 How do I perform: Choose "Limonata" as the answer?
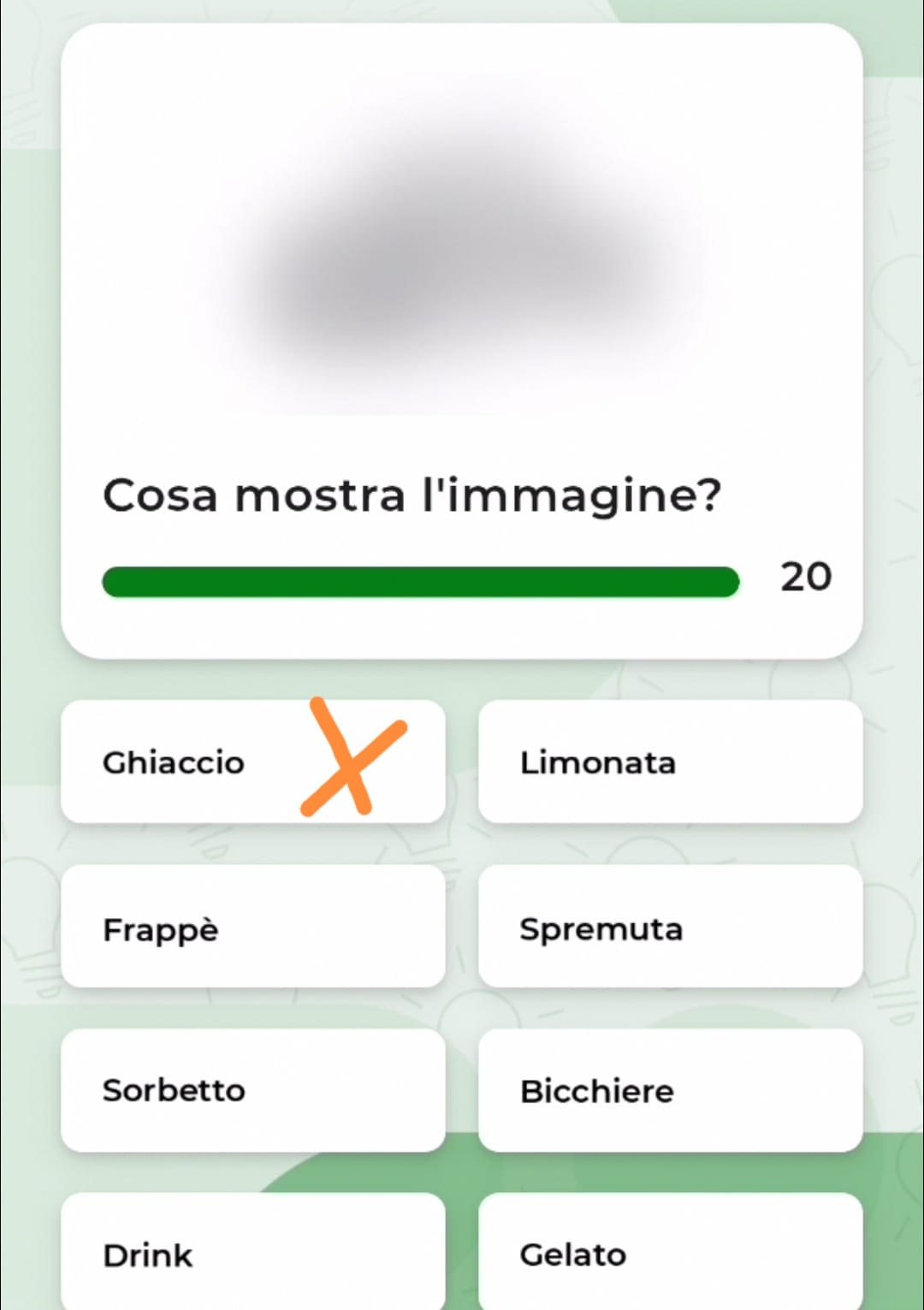670,762
